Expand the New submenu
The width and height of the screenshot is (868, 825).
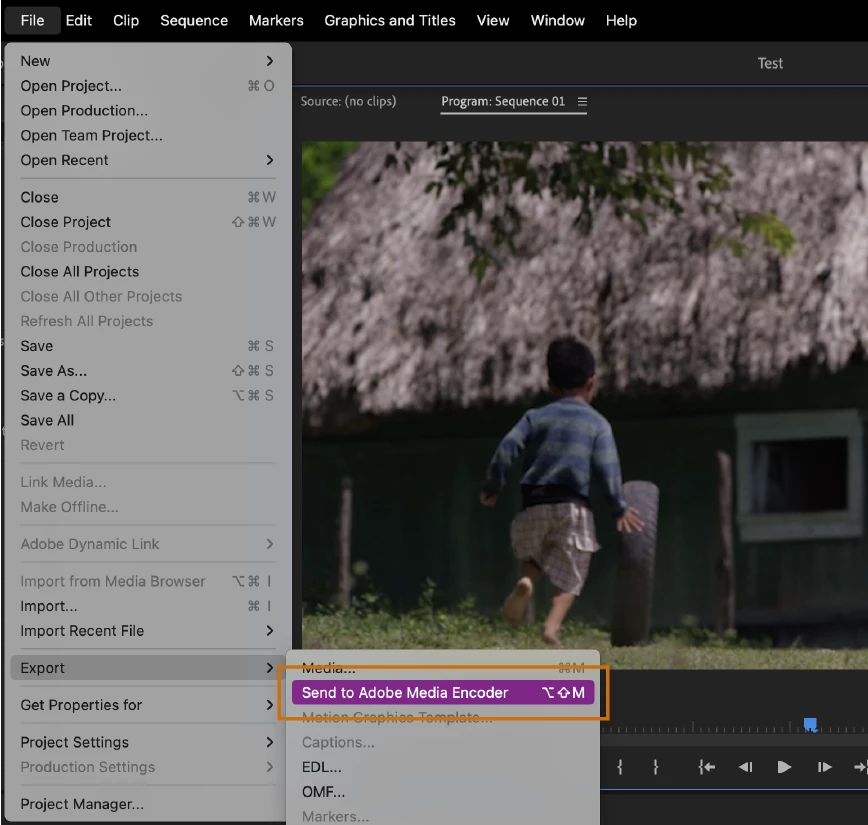coord(148,61)
